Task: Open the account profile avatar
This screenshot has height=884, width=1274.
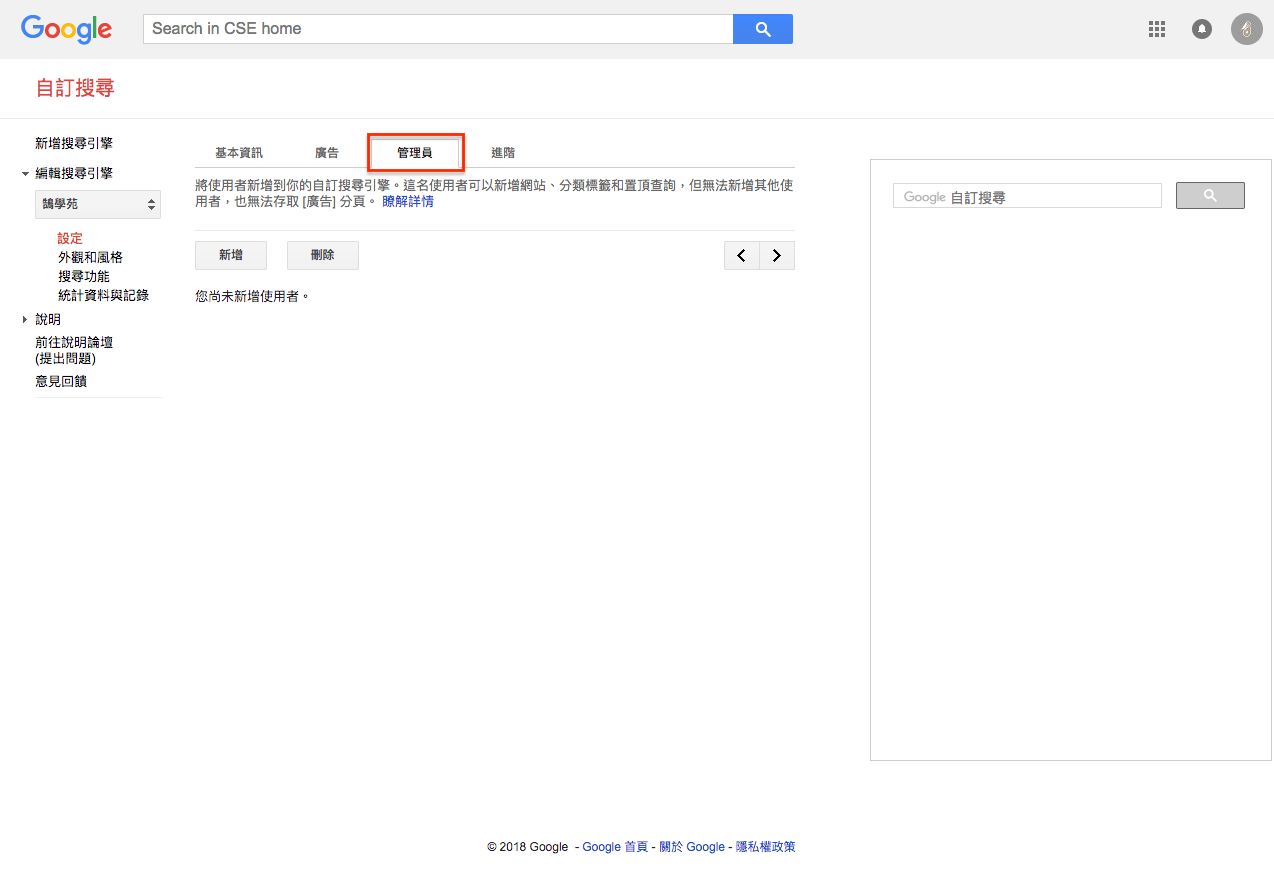Action: tap(1246, 29)
